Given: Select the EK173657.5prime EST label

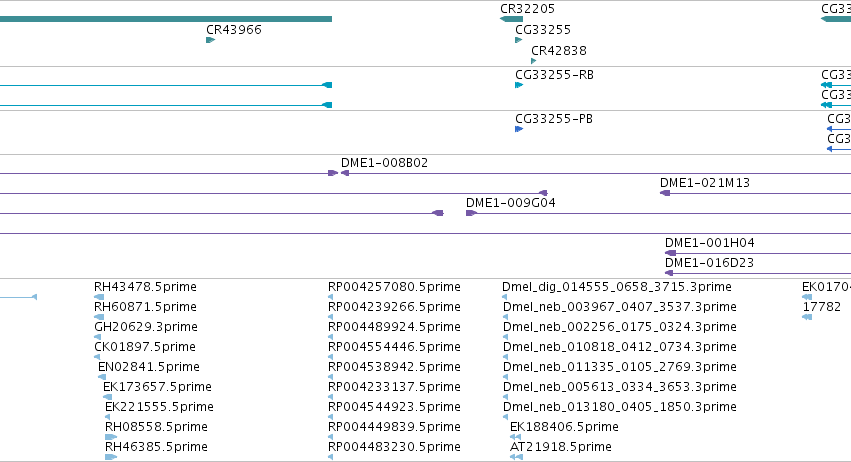Looking at the screenshot, I should [x=157, y=387].
